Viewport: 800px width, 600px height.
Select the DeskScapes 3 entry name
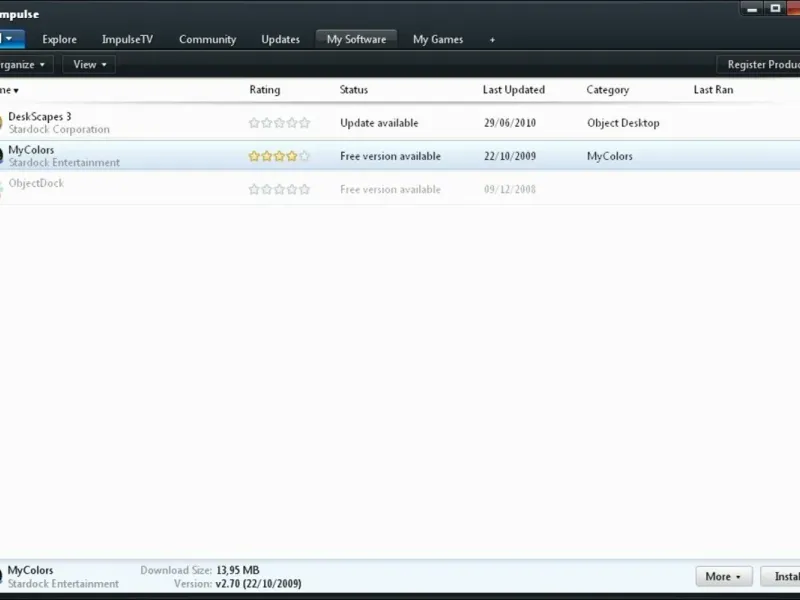point(40,117)
